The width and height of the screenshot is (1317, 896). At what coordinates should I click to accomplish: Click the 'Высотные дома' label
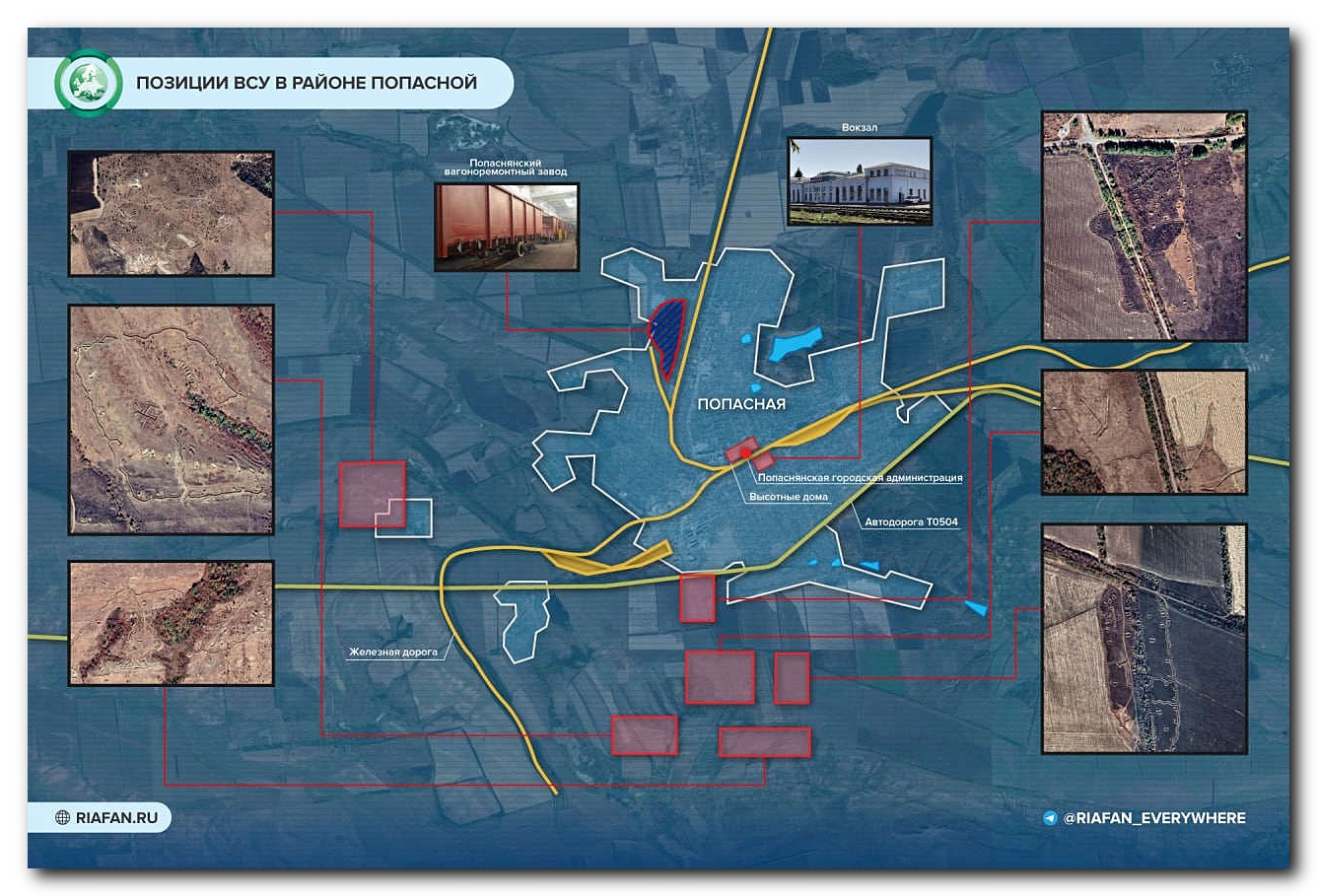point(788,498)
